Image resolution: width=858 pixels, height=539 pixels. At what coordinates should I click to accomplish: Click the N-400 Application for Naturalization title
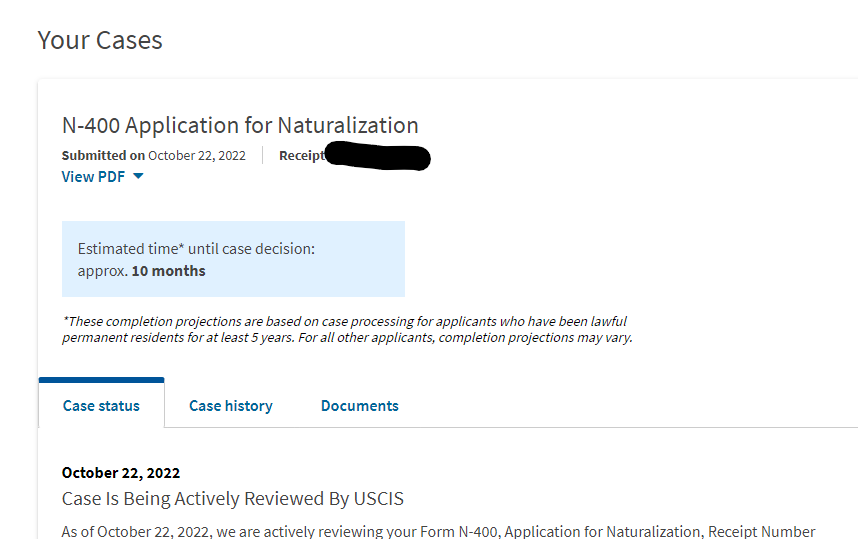[240, 125]
